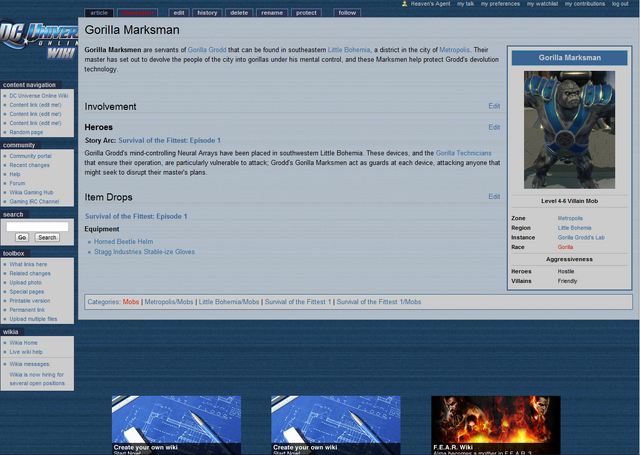
Task: Open the rename tab
Action: (x=272, y=13)
